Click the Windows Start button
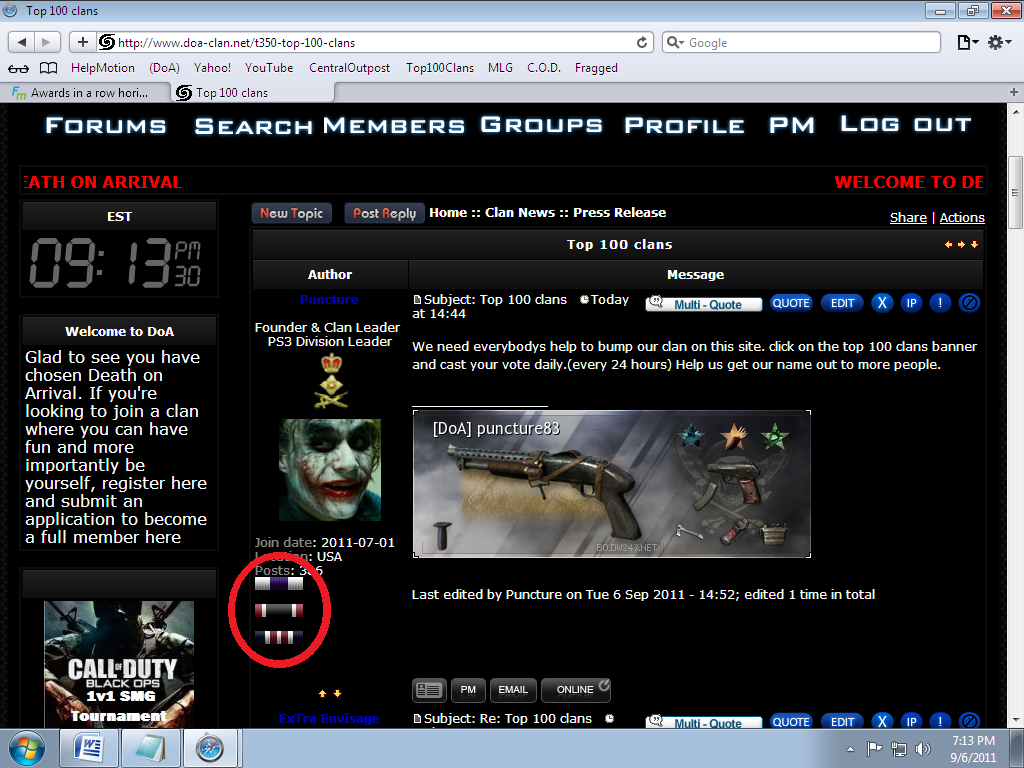The width and height of the screenshot is (1024, 768). tap(27, 749)
